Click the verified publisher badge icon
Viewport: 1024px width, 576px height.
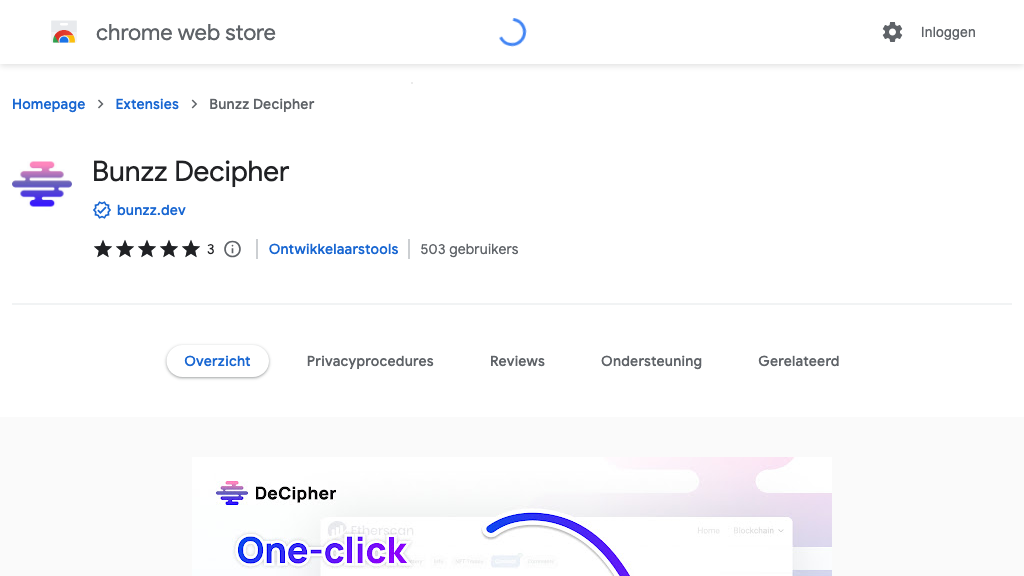(x=101, y=210)
